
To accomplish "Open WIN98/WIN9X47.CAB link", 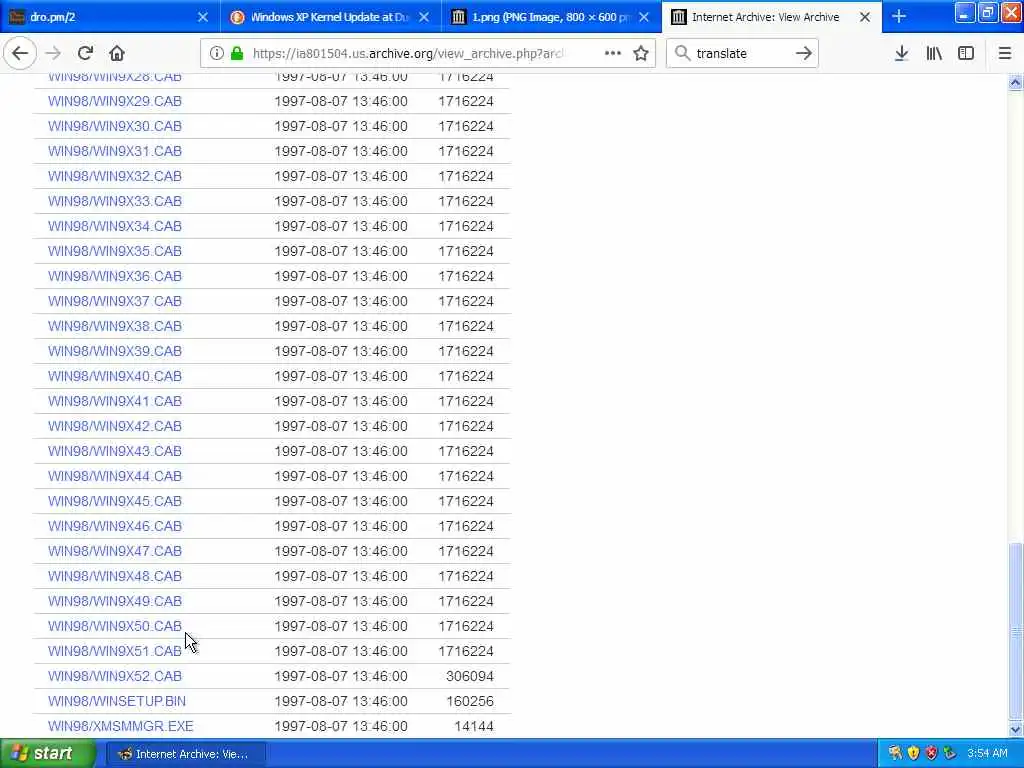I will [x=114, y=551].
